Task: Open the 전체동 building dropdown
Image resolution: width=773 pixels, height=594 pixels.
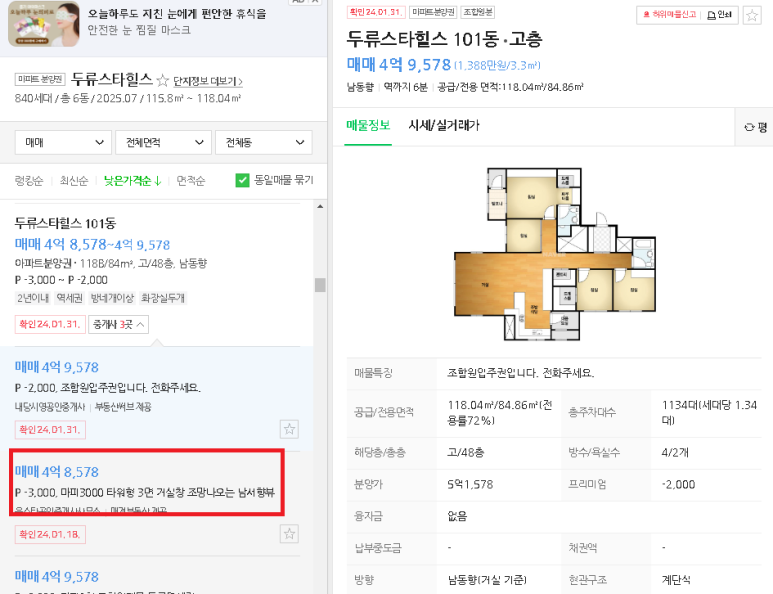Action: click(x=264, y=142)
